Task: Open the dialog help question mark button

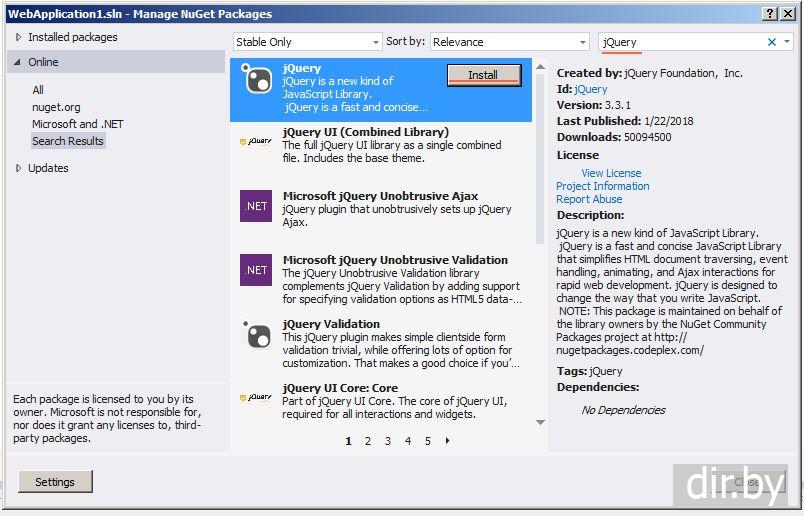Action: 770,14
